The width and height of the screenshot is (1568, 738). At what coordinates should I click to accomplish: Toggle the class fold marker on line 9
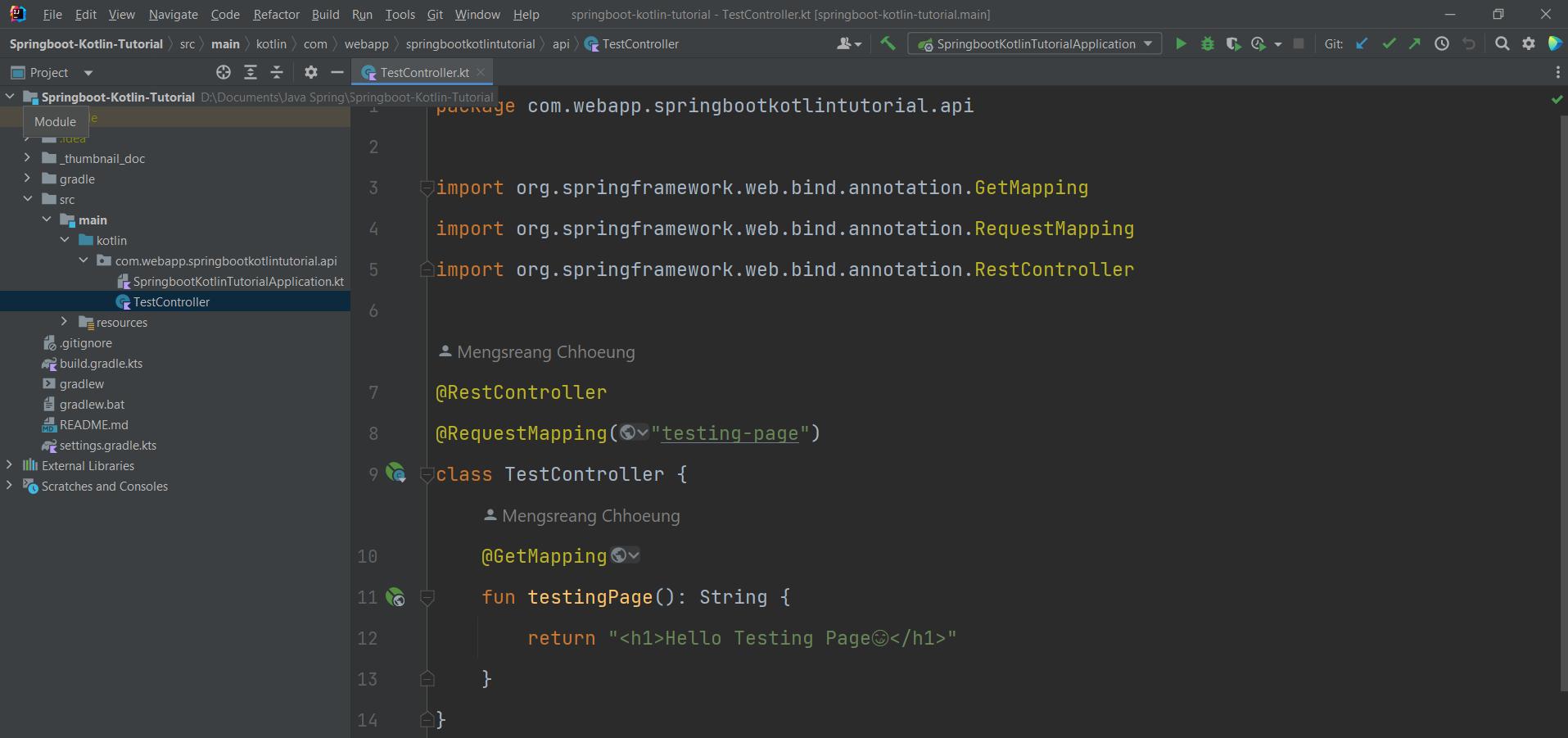427,474
